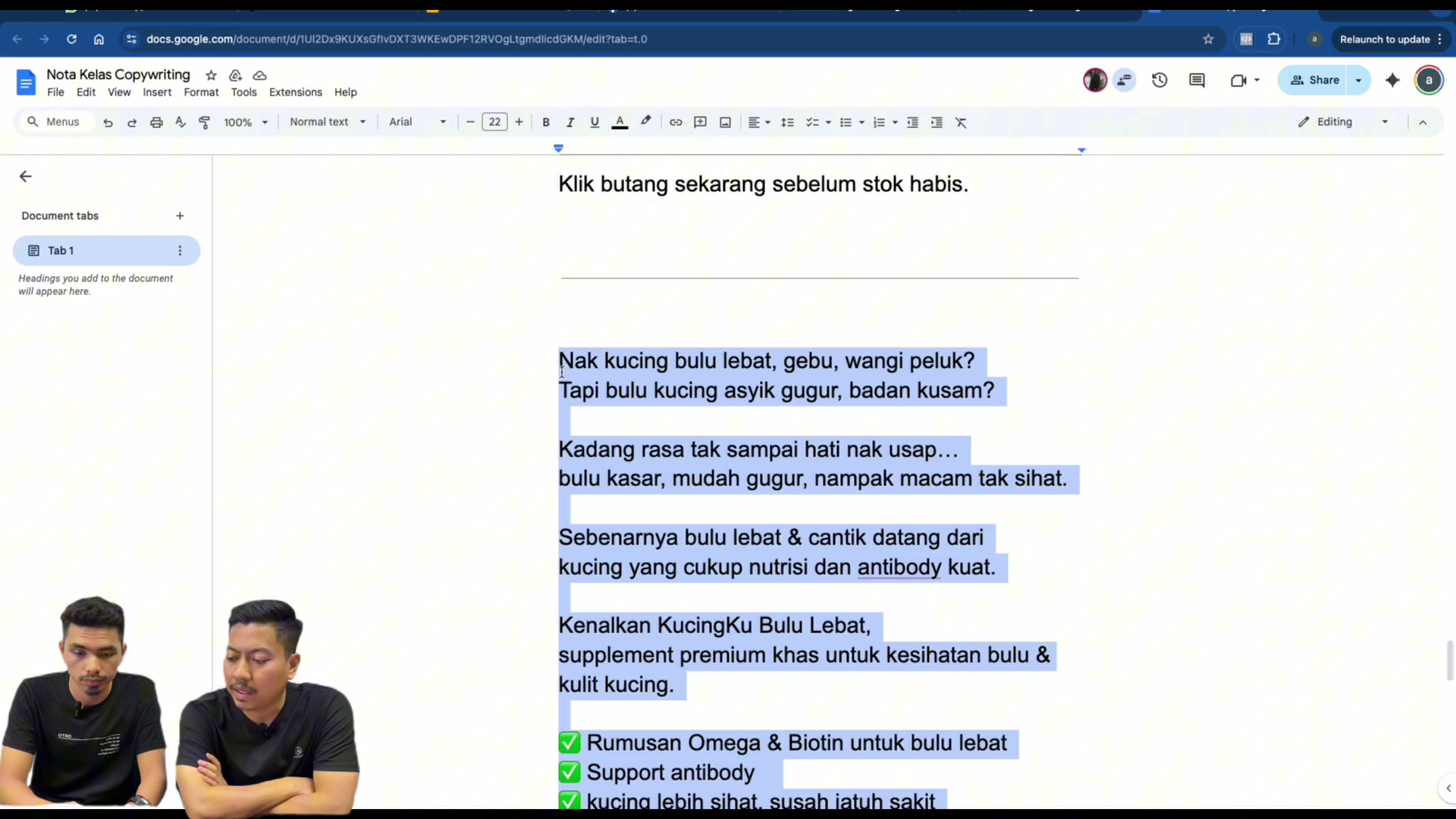This screenshot has width=1456, height=819.
Task: Click the font size input field
Action: coord(494,122)
